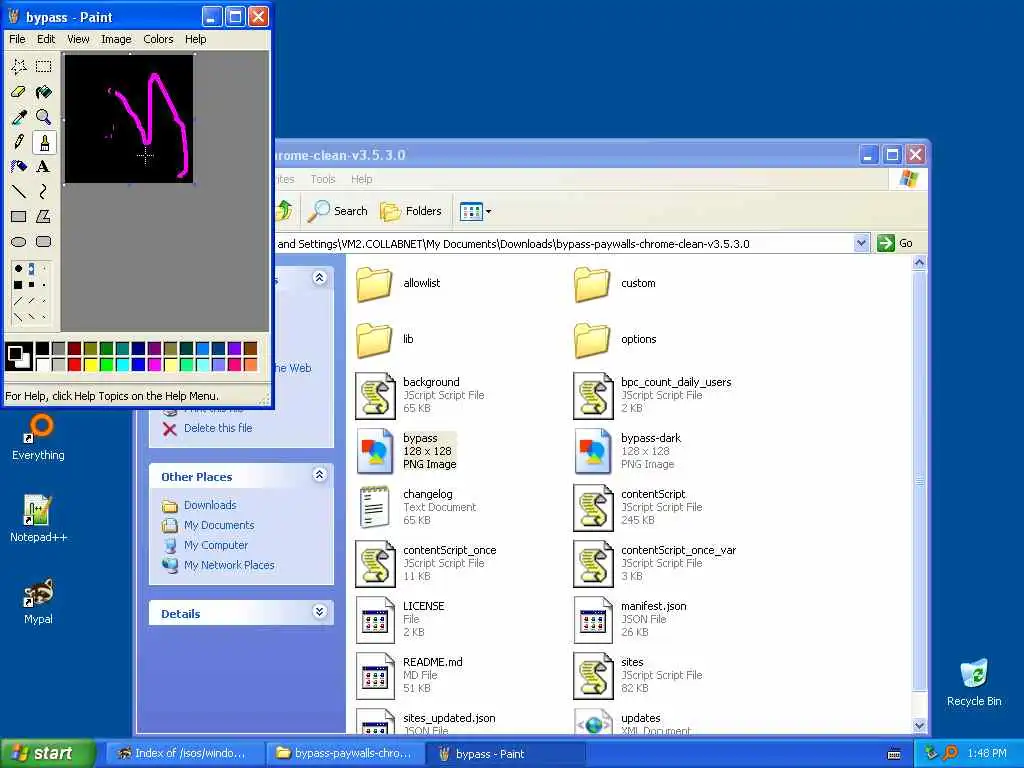Select the Pencil tool in Paint

coord(19,142)
